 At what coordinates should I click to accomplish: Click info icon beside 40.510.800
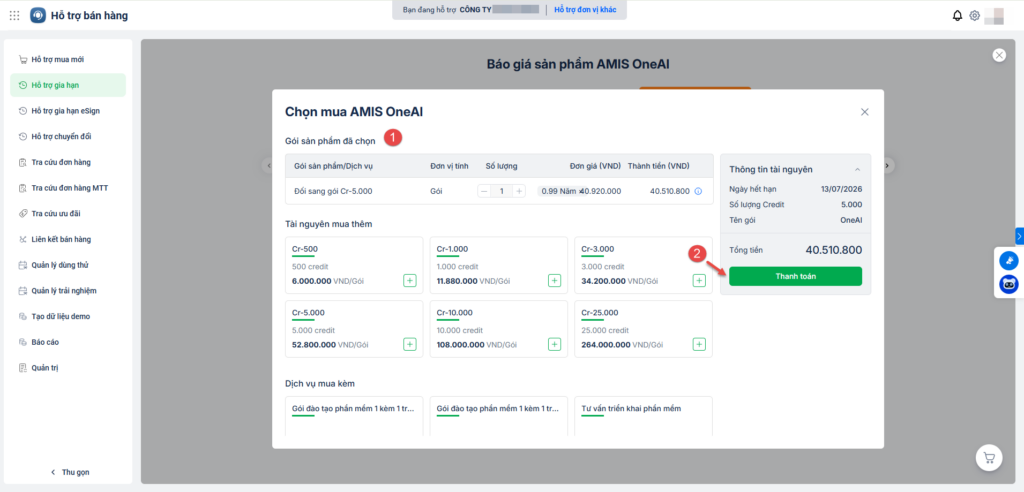[698, 191]
